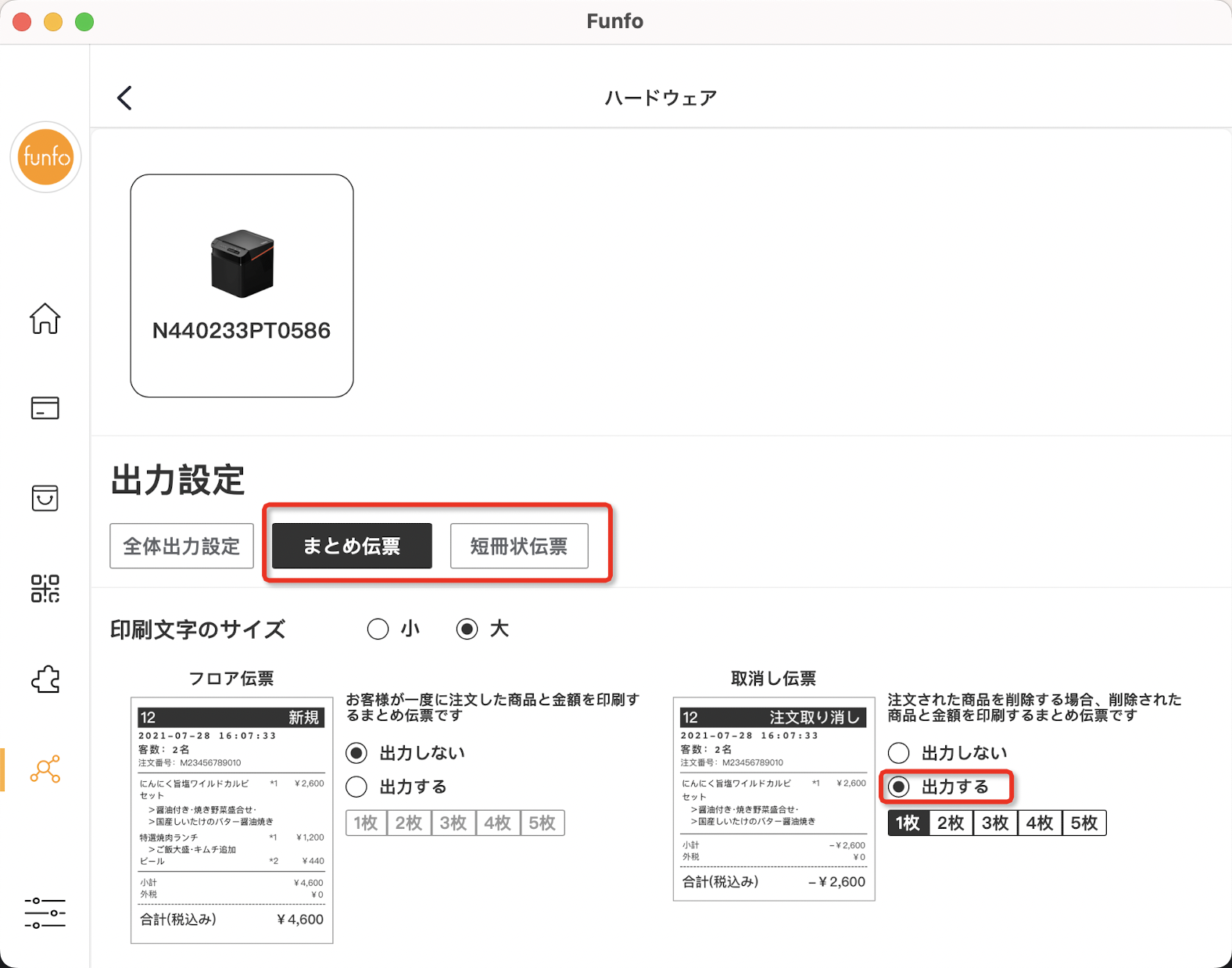Select 出力しない for 取消し伝票

[899, 753]
